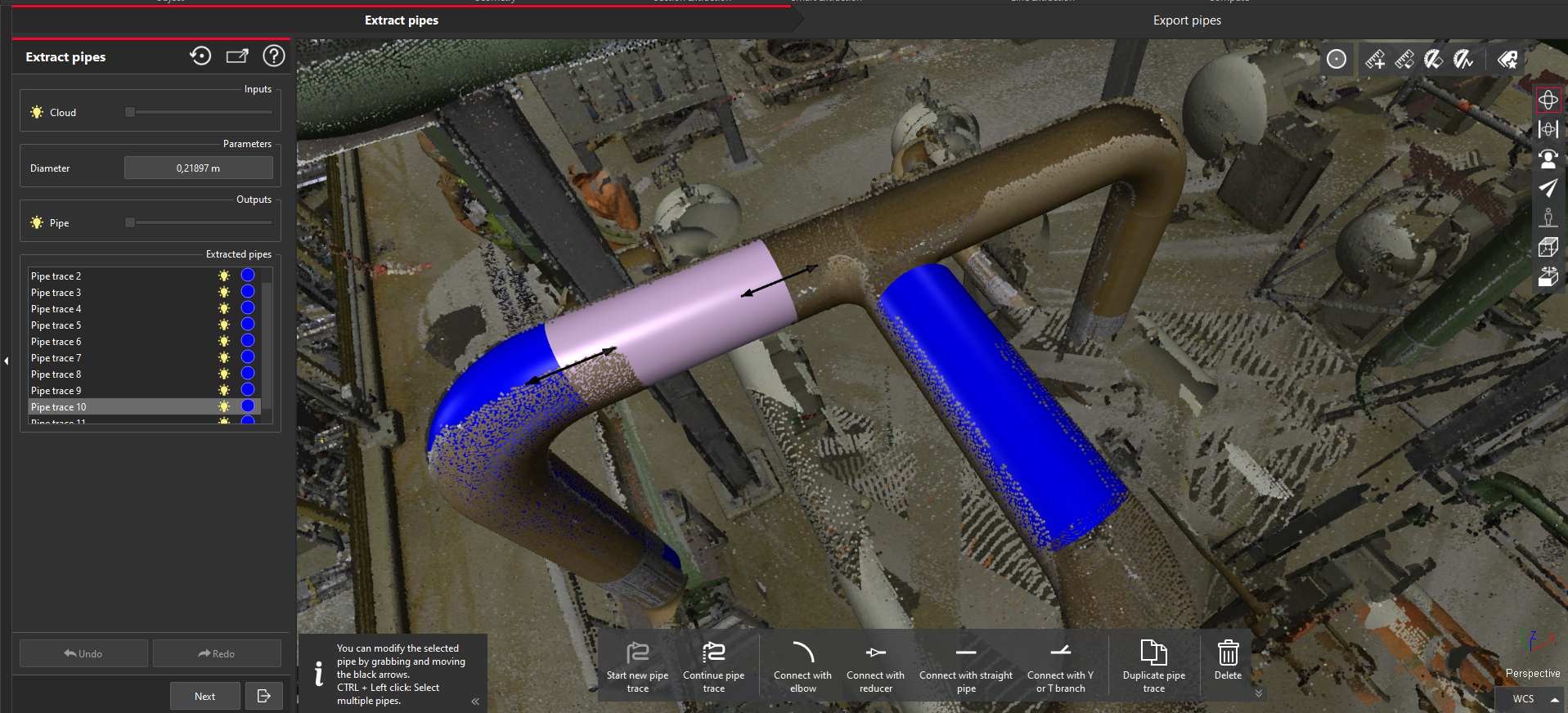Screen dimensions: 1568x713
Task: Click the fly navigation paper-plane icon
Action: click(1548, 187)
